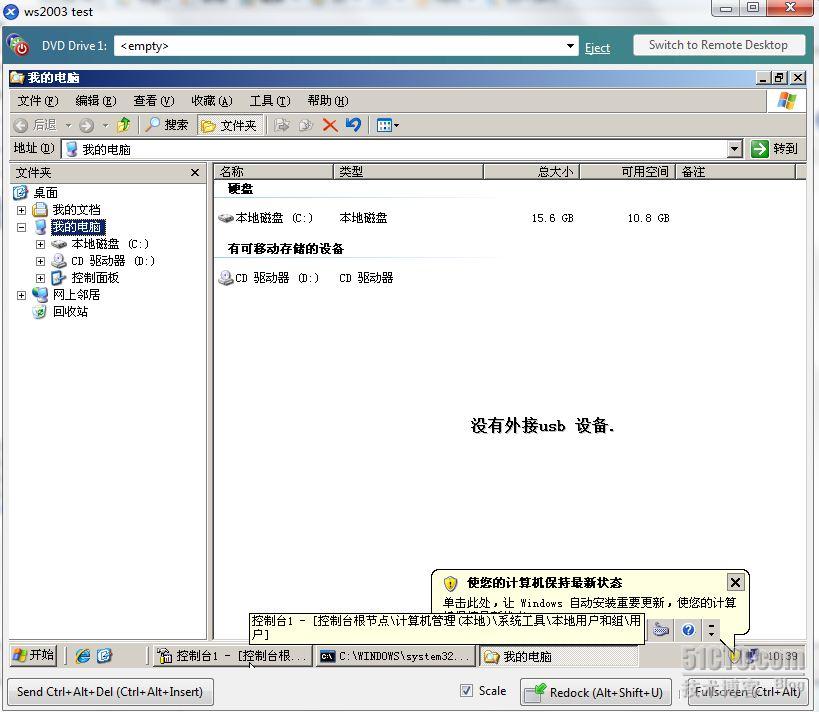Open the 帮助(H) menu

pyautogui.click(x=327, y=101)
